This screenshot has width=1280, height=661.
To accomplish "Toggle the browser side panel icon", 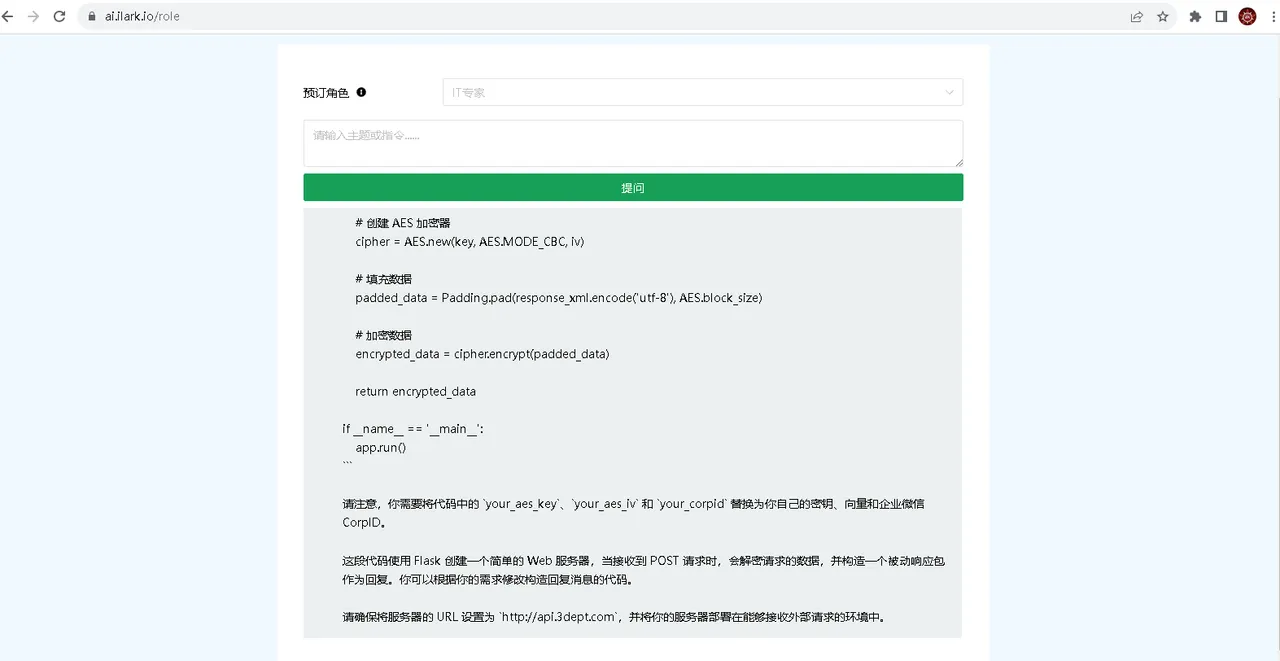I will (1221, 16).
